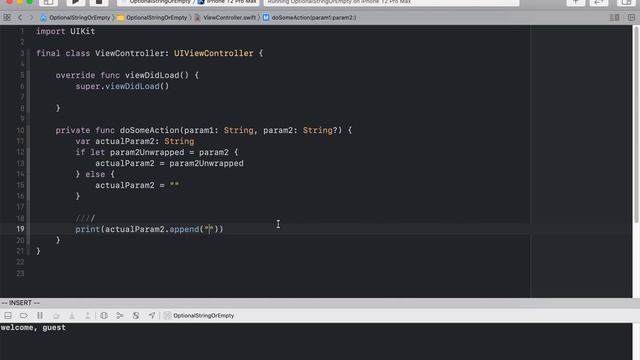640x360 pixels.
Task: Choose the iPhone 12 Pro Max destination
Action: [227, 2]
